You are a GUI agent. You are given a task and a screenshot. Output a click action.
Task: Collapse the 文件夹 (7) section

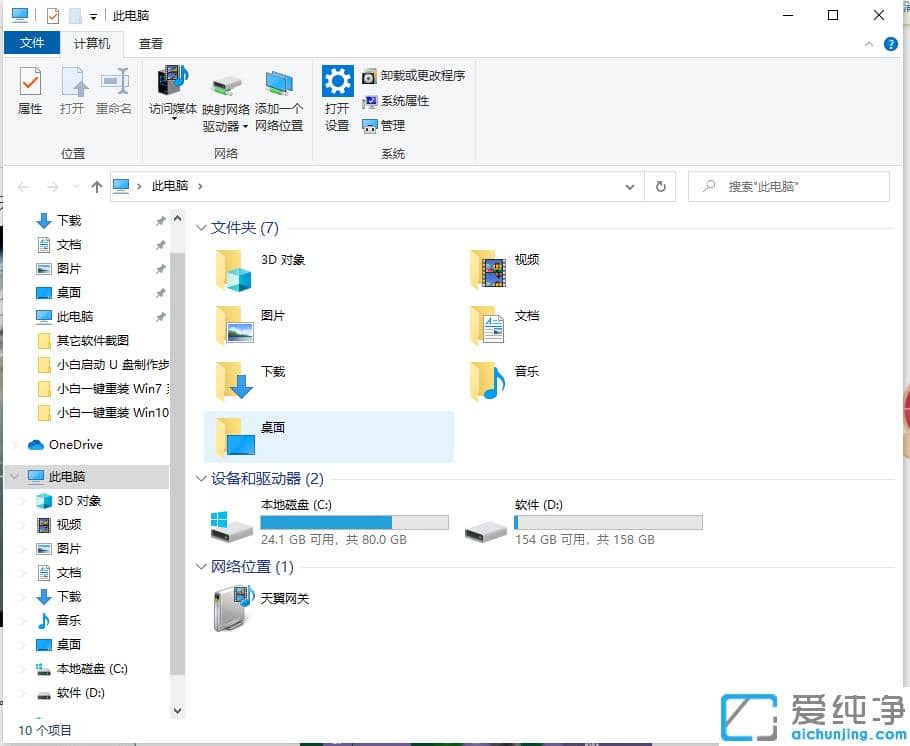(x=201, y=228)
